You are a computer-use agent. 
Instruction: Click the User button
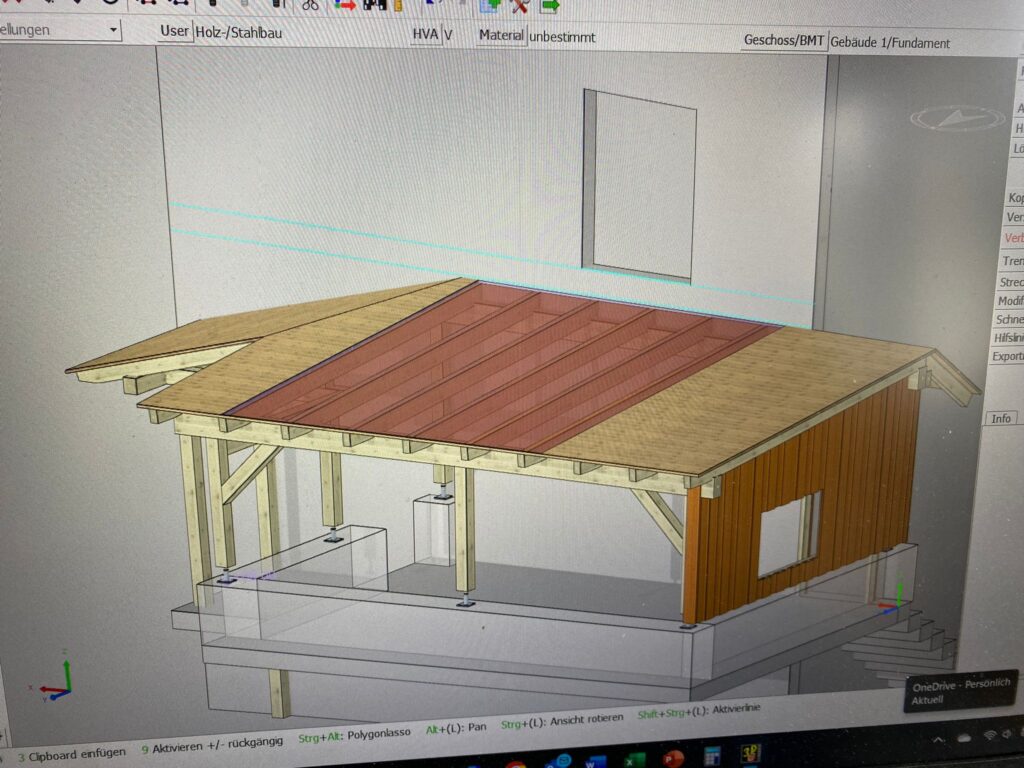click(174, 31)
